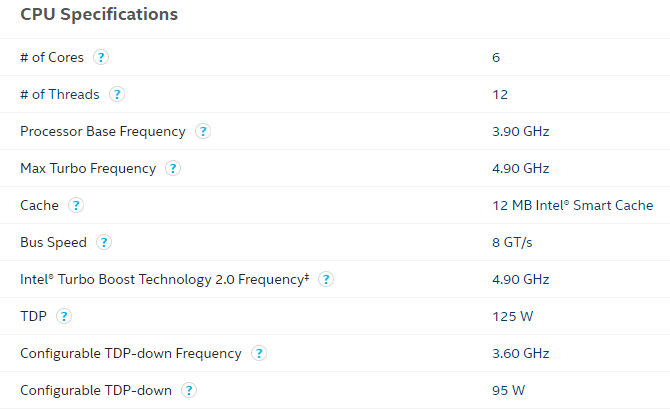Open the Bus Speed info icon

(103, 242)
